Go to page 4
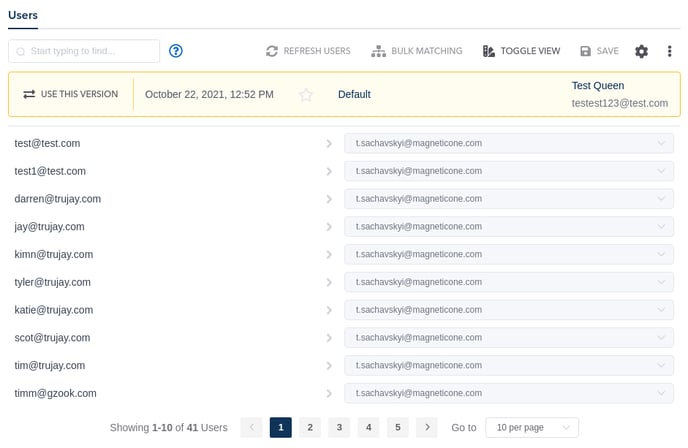 click(x=369, y=427)
